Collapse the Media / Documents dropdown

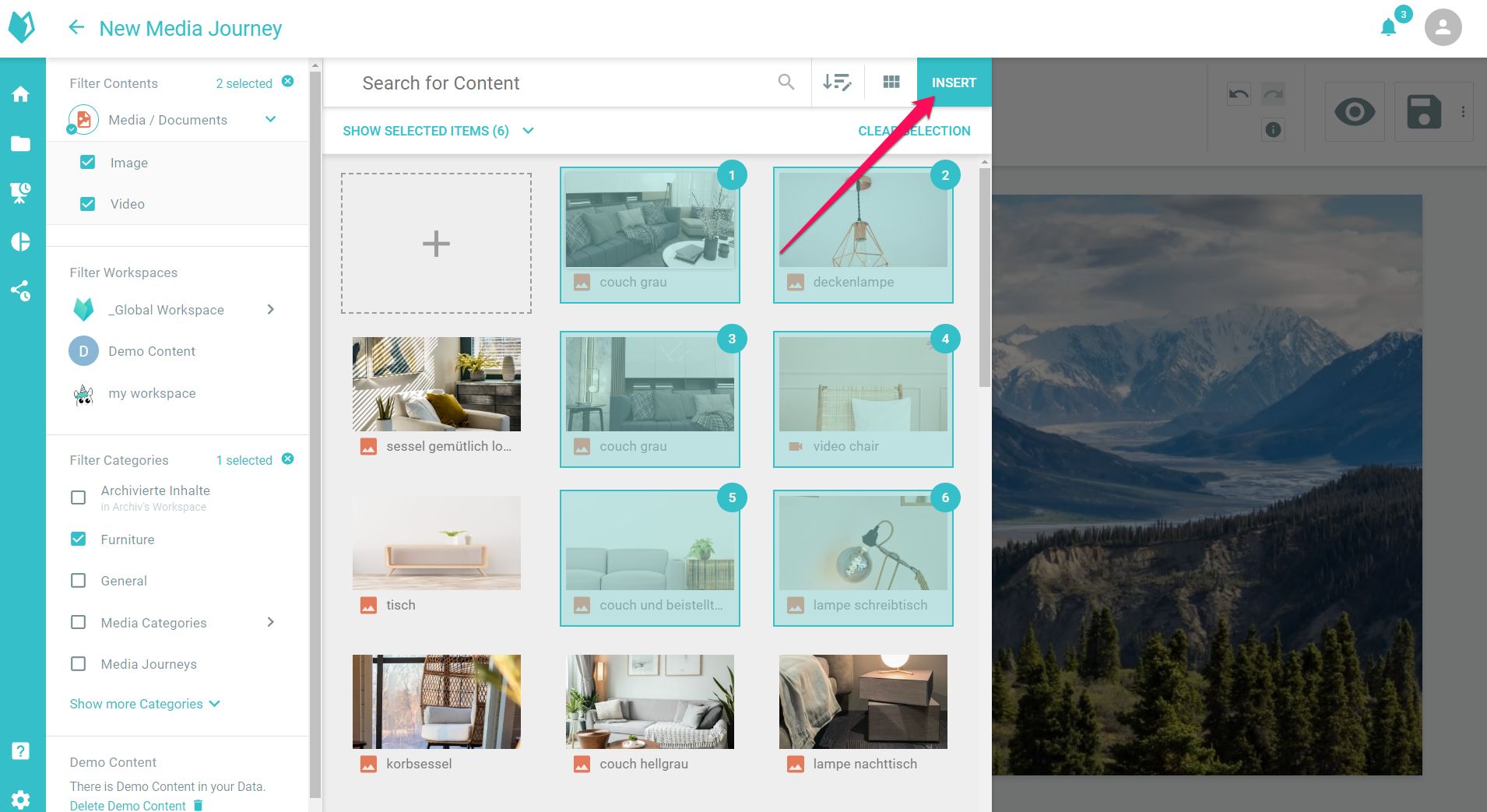click(270, 119)
